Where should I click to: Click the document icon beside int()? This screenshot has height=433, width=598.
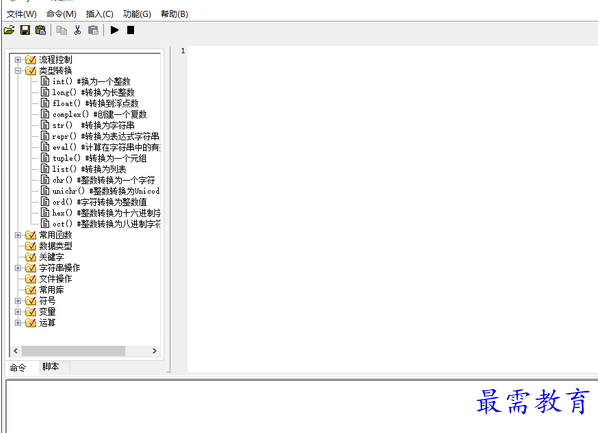click(45, 81)
